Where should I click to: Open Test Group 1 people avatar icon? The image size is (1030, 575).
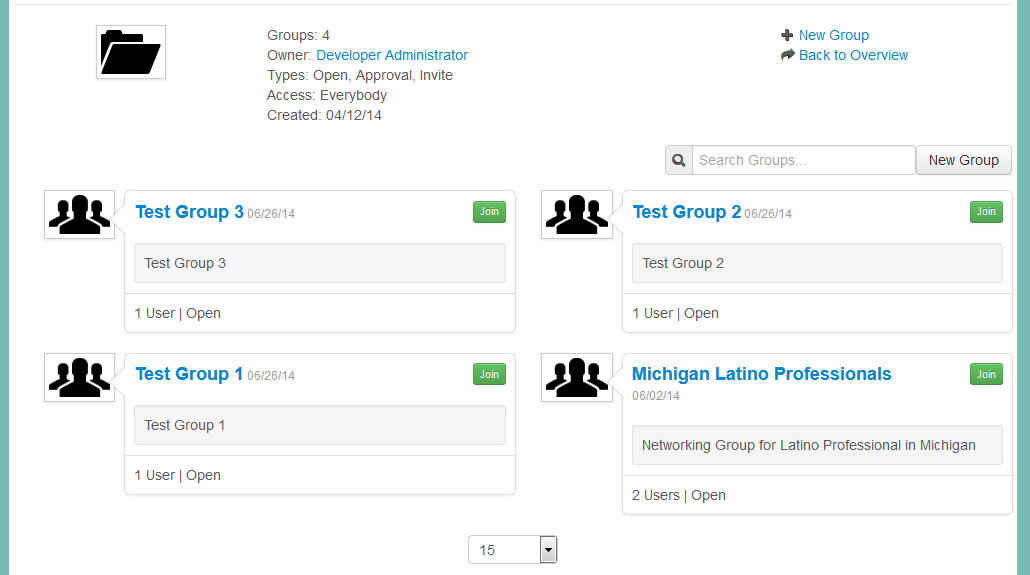79,377
